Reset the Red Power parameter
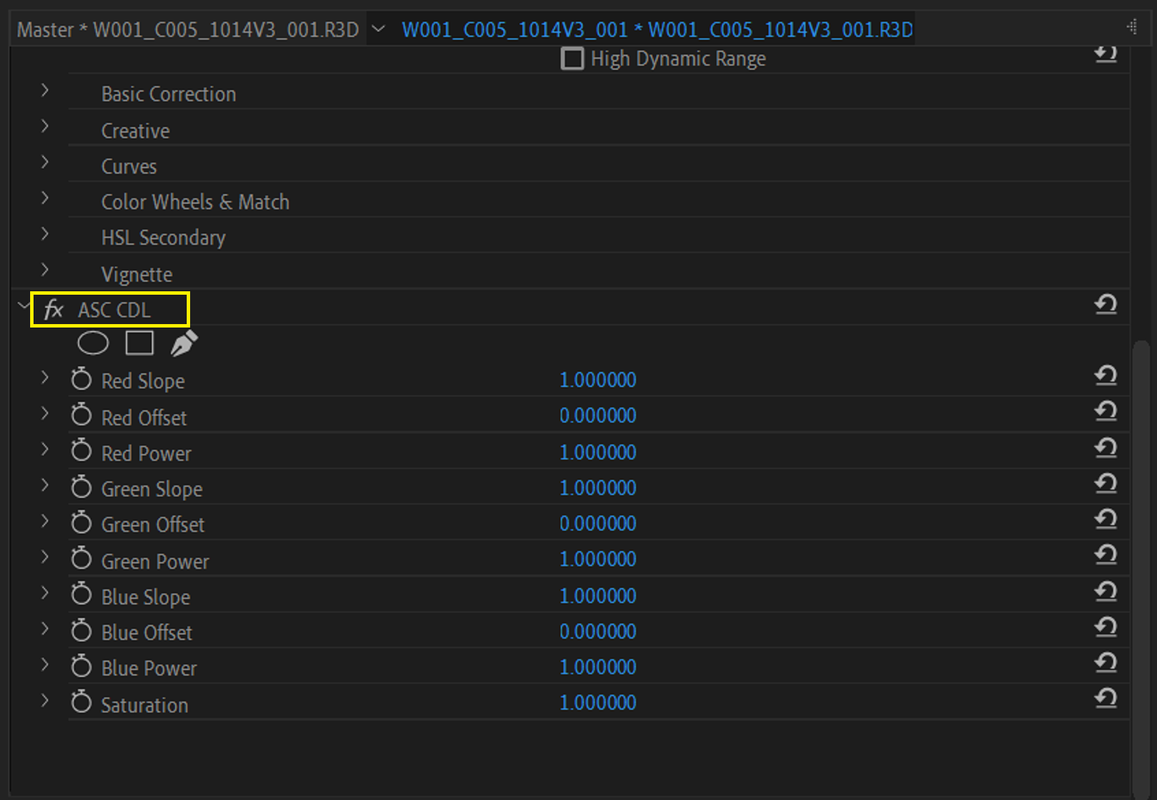The image size is (1157, 800). 1105,448
